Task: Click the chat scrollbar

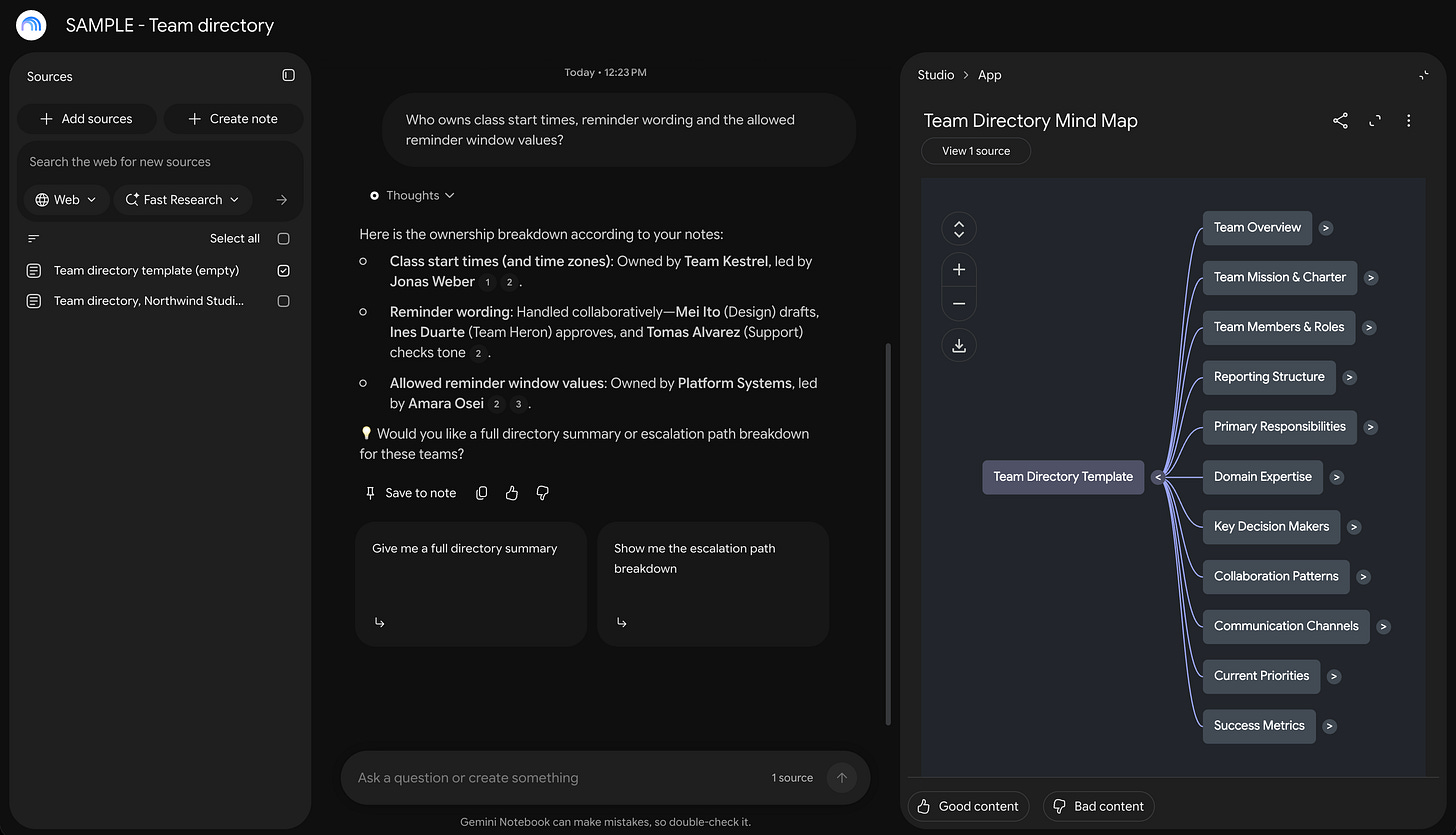Action: (x=888, y=534)
